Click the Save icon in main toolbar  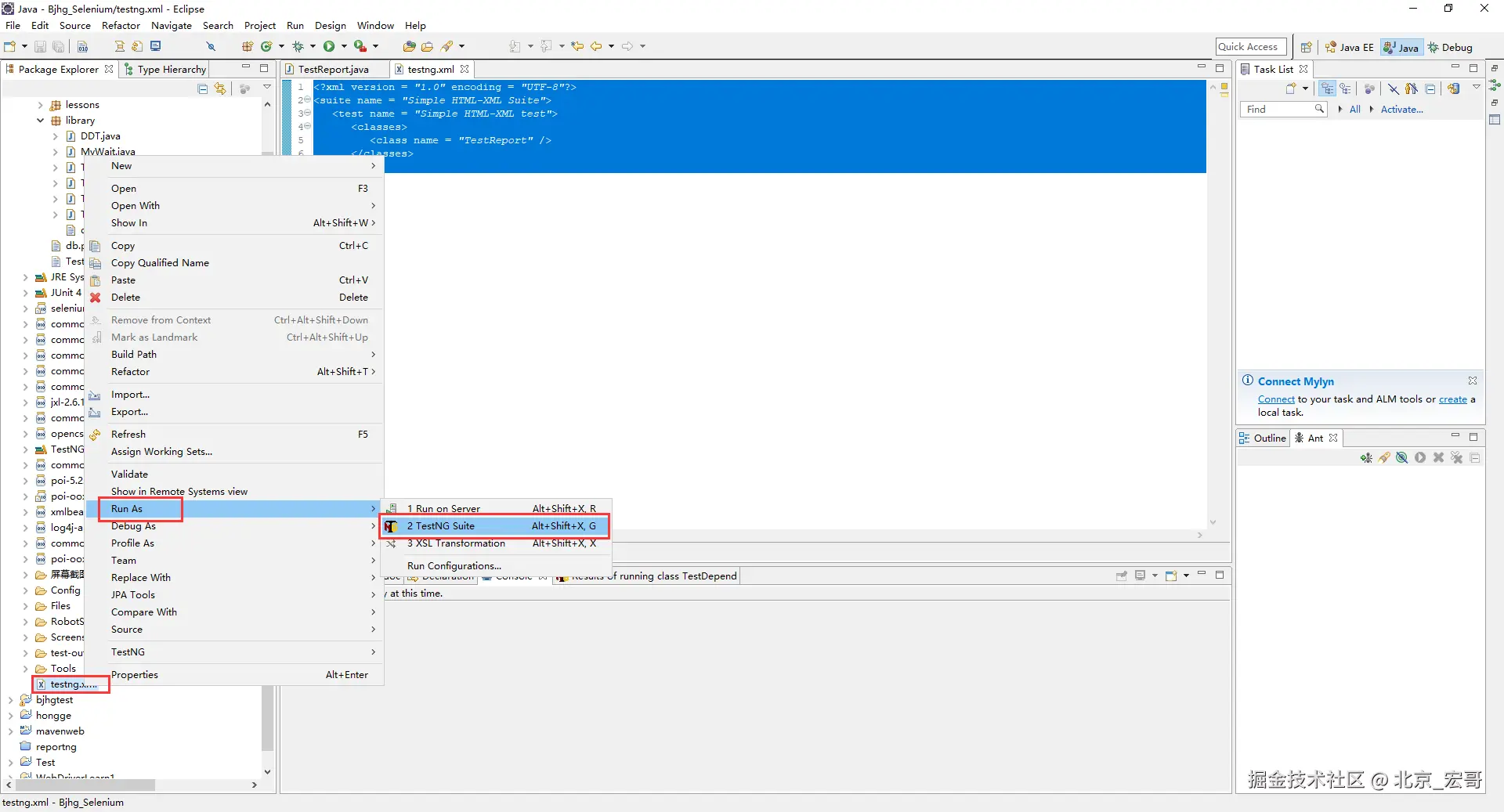coord(40,46)
